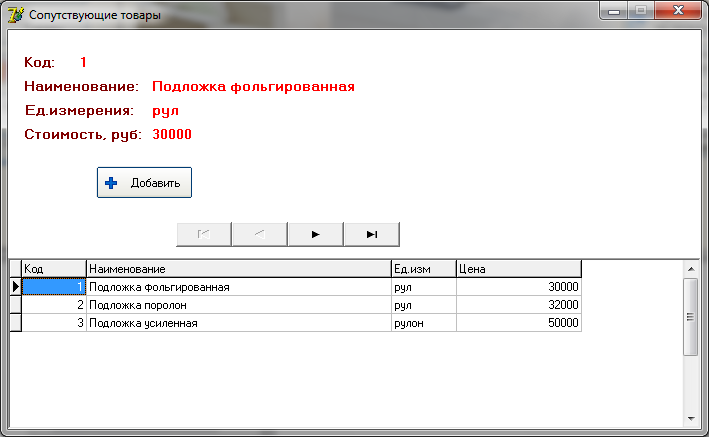
Task: Click row selector of Подложка поролон row
Action: point(16,305)
